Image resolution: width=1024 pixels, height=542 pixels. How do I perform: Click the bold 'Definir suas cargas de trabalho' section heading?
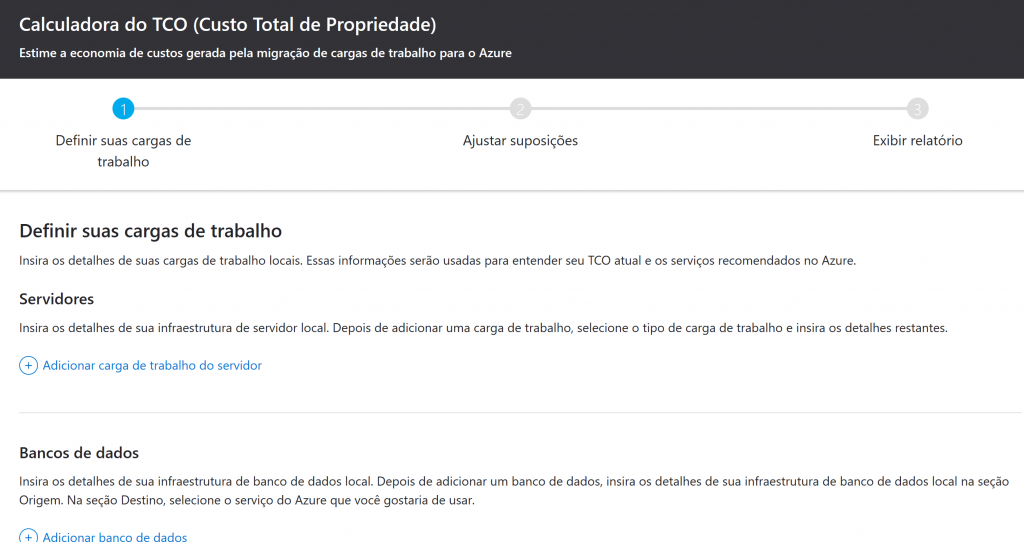[x=150, y=231]
